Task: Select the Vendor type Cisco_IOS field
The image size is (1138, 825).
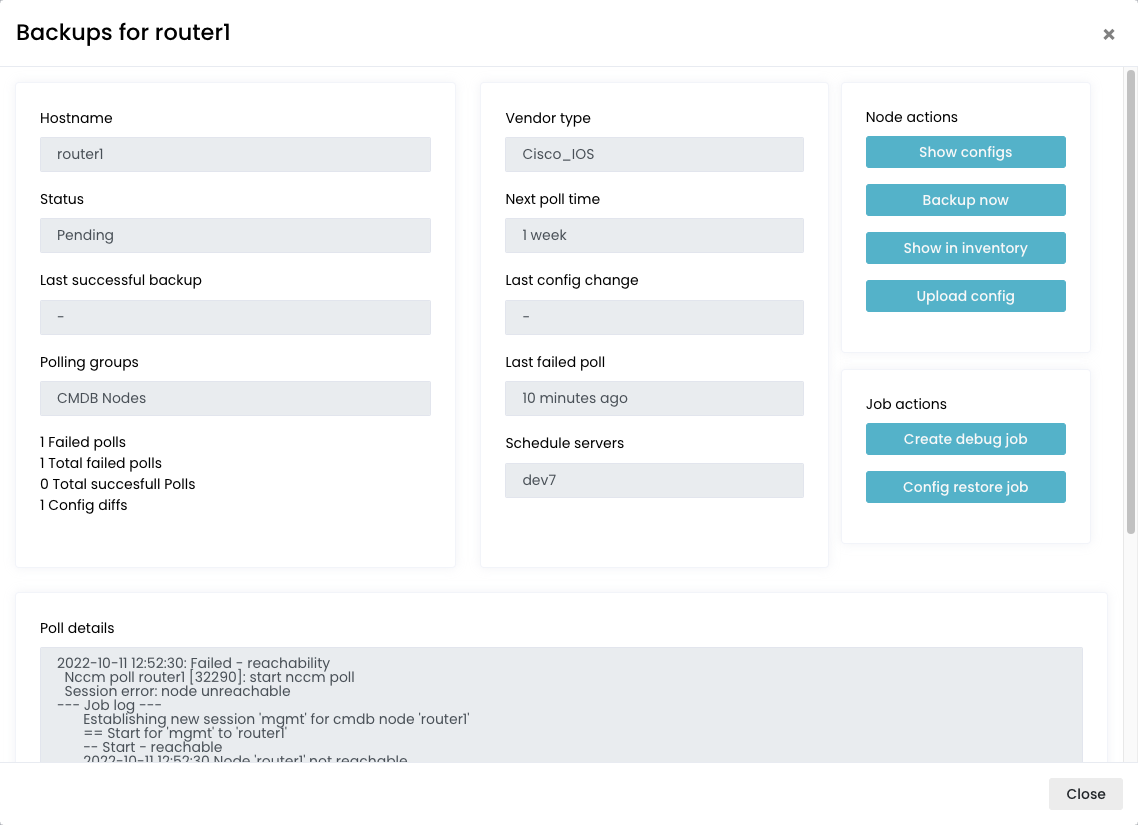Action: [x=654, y=154]
